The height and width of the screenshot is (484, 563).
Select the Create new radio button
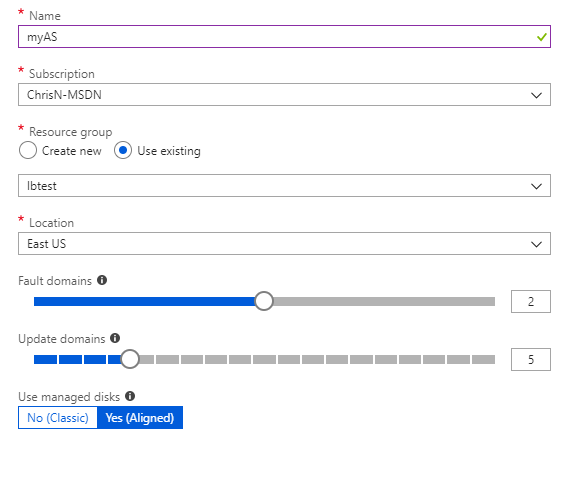click(x=28, y=150)
